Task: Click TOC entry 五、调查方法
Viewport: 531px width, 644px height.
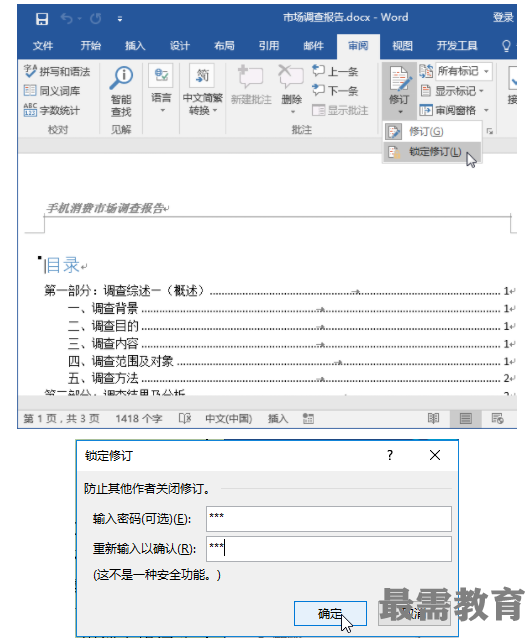Action: (103, 378)
